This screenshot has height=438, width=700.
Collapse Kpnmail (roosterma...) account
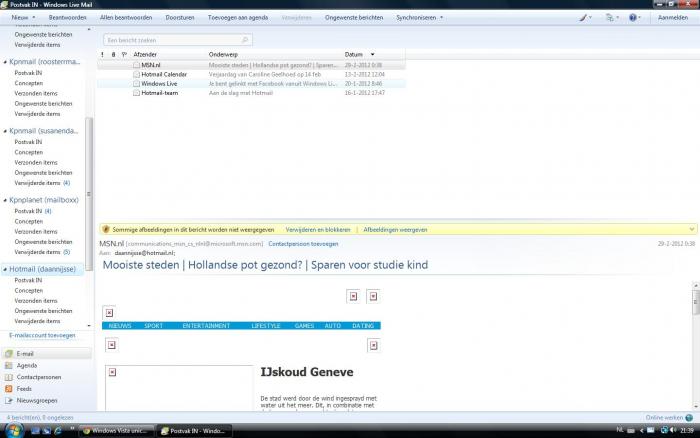[5, 62]
